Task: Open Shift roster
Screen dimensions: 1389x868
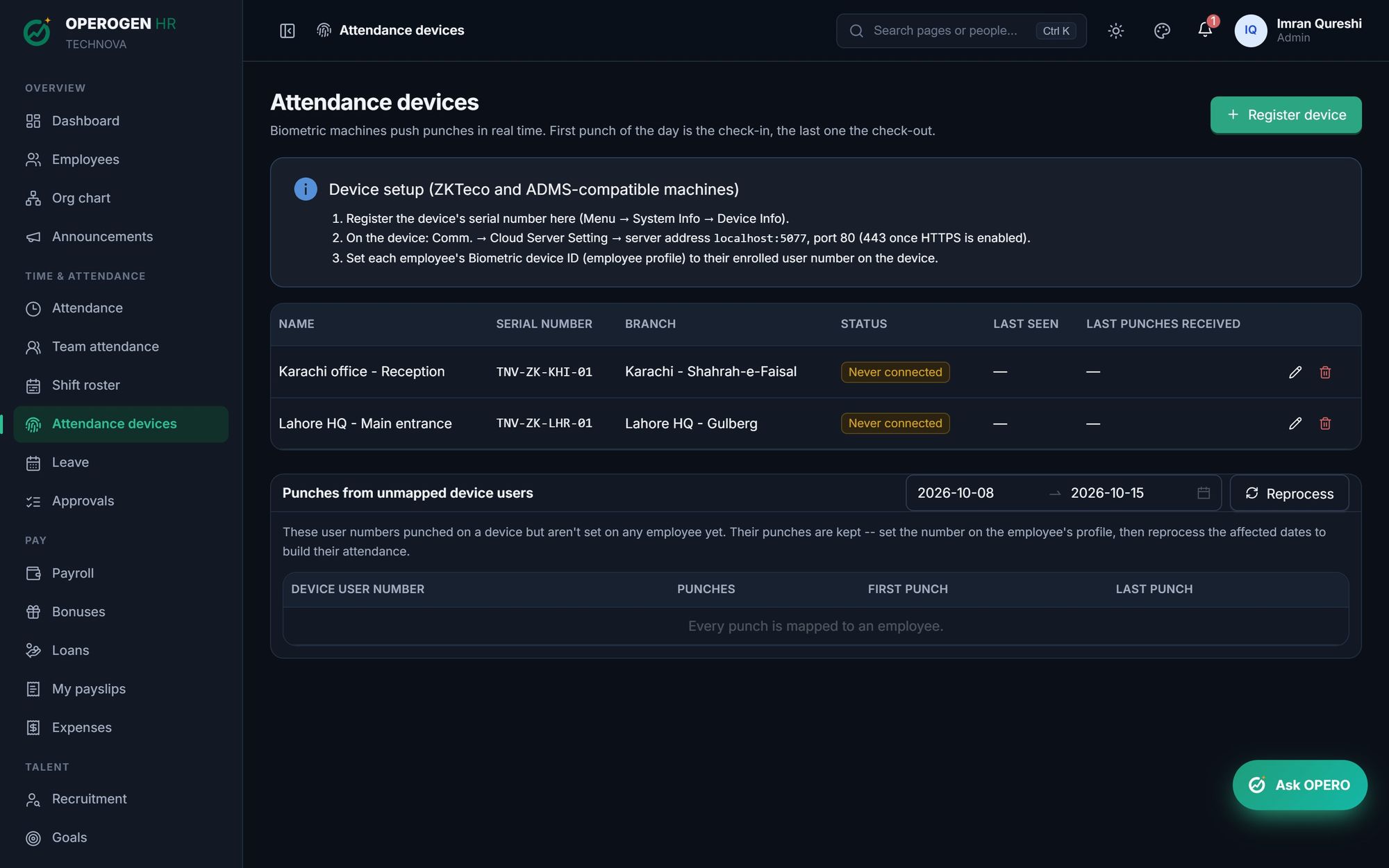Action: (121, 385)
